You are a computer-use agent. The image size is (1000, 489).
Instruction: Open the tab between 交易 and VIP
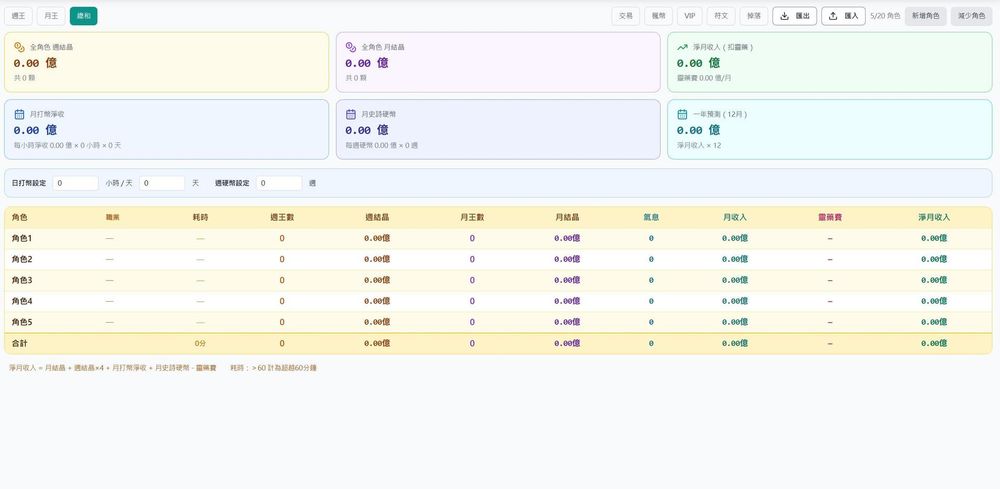(658, 16)
